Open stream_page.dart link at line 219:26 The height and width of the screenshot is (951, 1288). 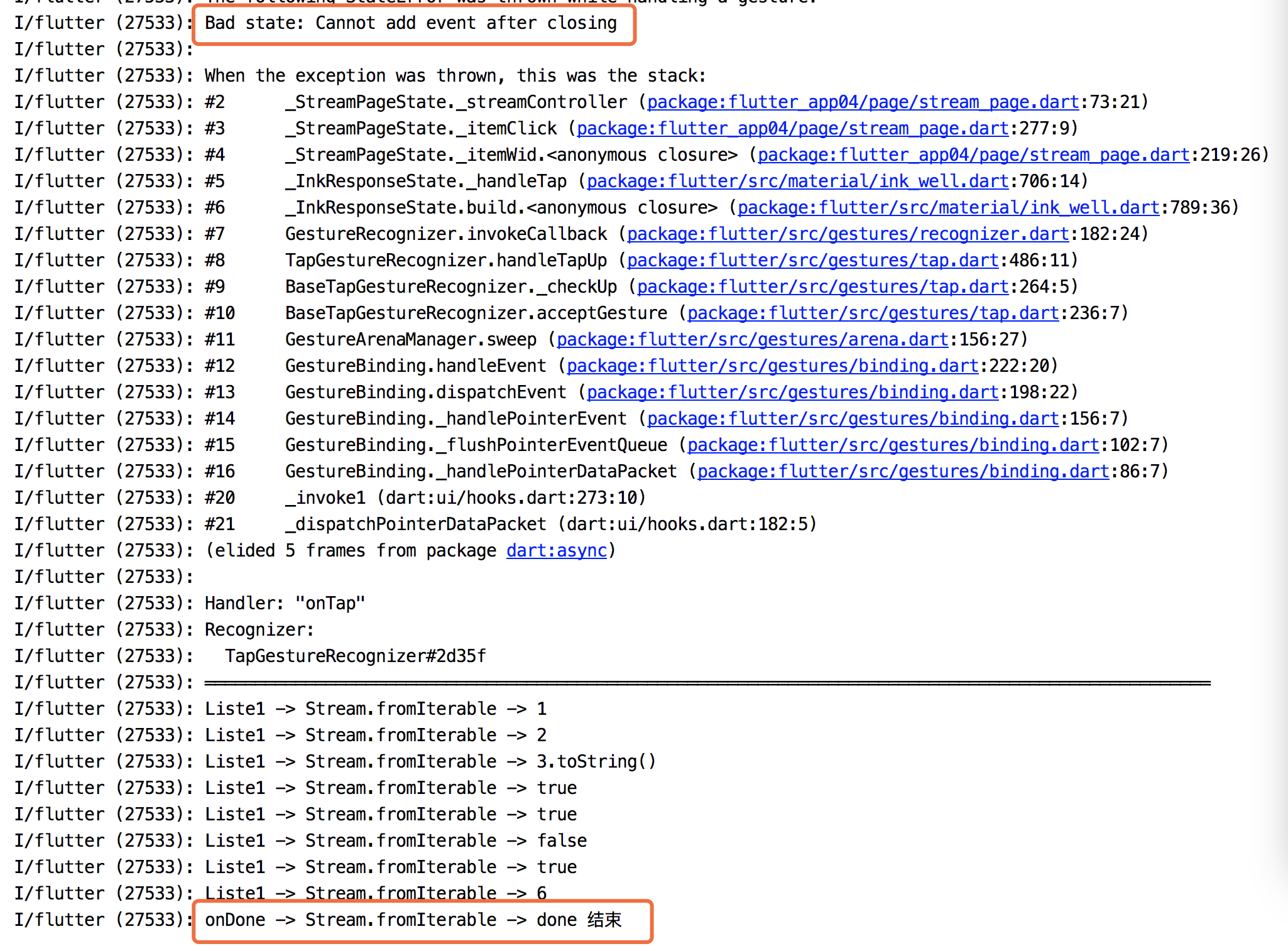973,155
